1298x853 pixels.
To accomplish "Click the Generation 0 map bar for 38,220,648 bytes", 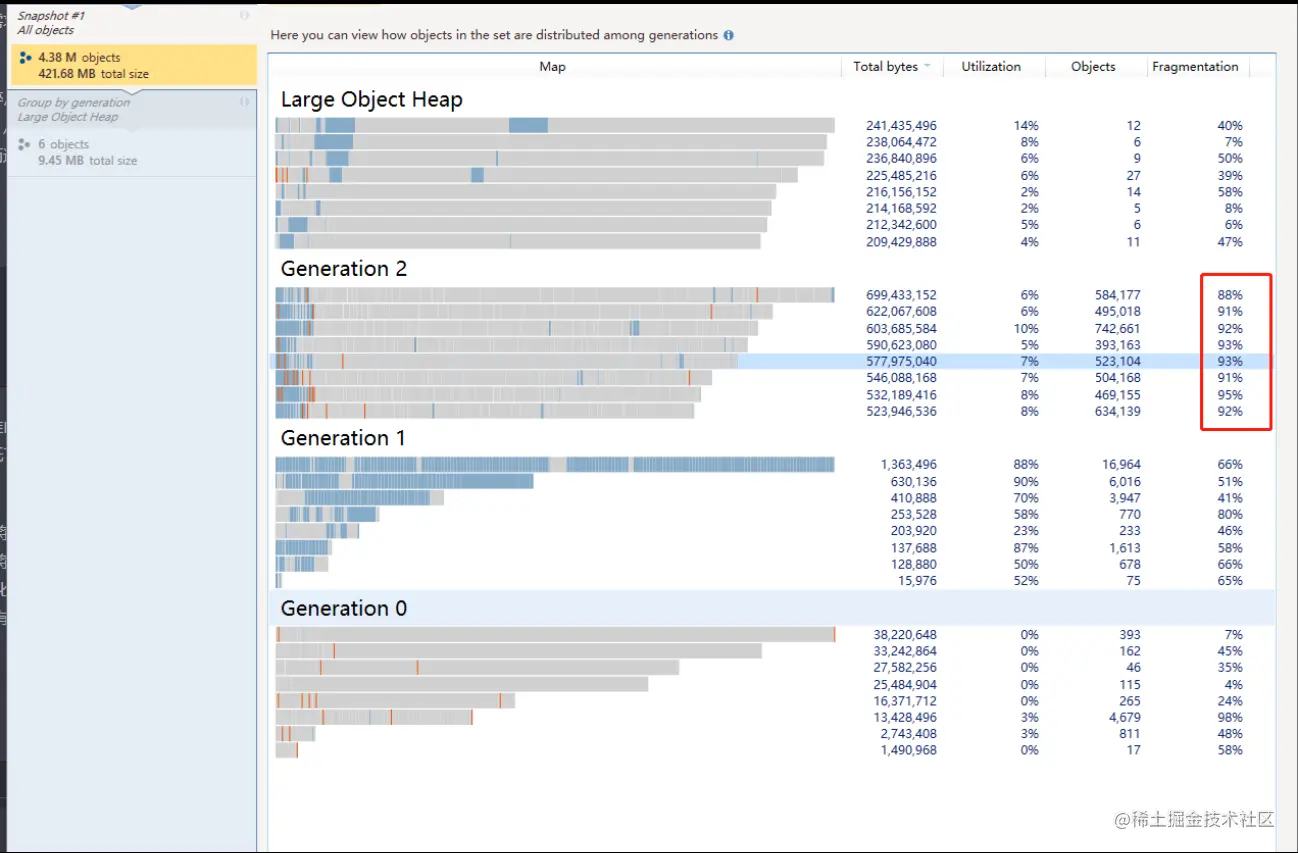I will pos(554,634).
